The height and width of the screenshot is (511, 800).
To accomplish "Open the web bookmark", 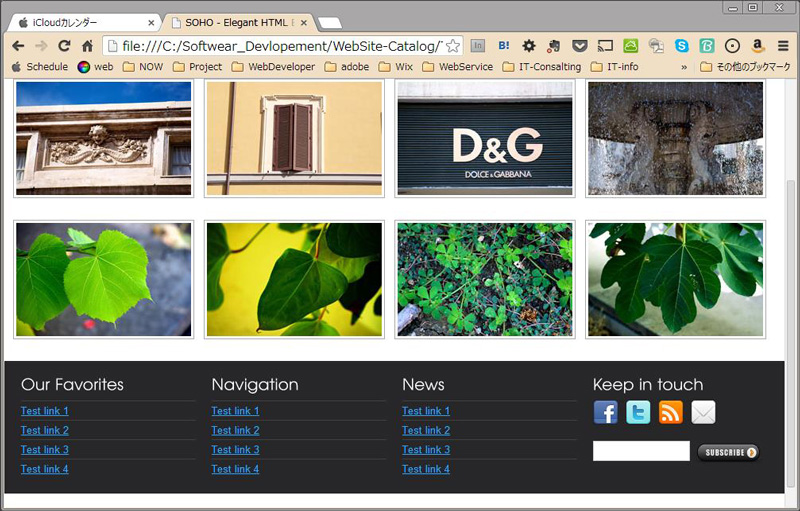I will 95,67.
